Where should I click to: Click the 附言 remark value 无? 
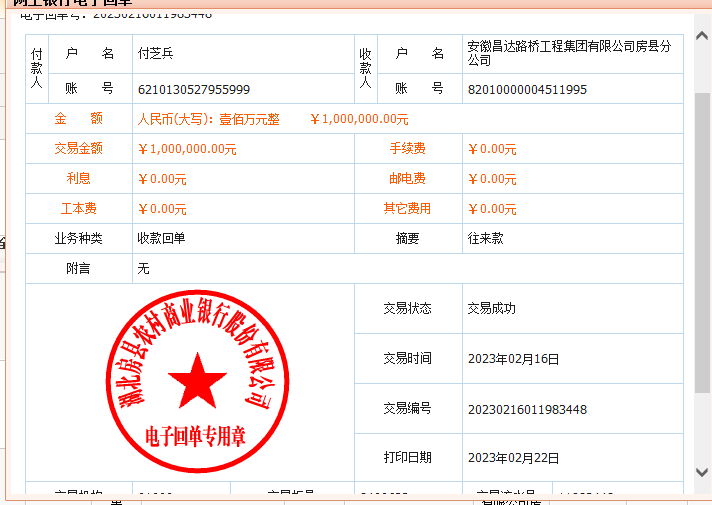pyautogui.click(x=143, y=269)
